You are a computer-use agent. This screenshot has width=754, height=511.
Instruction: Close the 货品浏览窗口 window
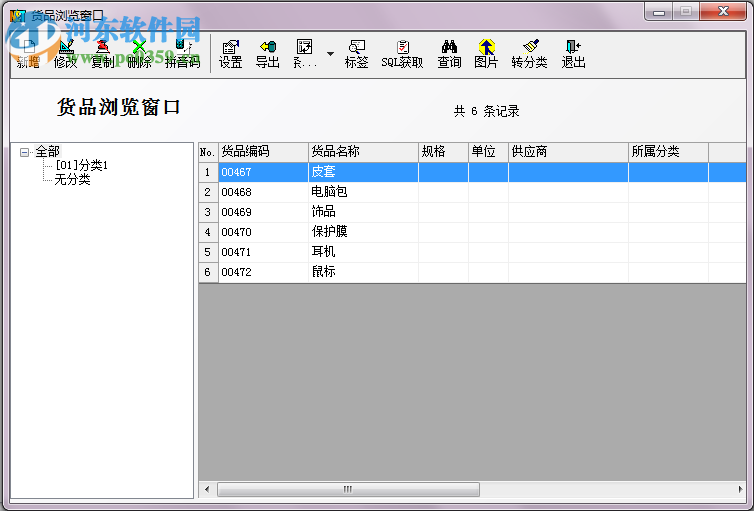(723, 12)
